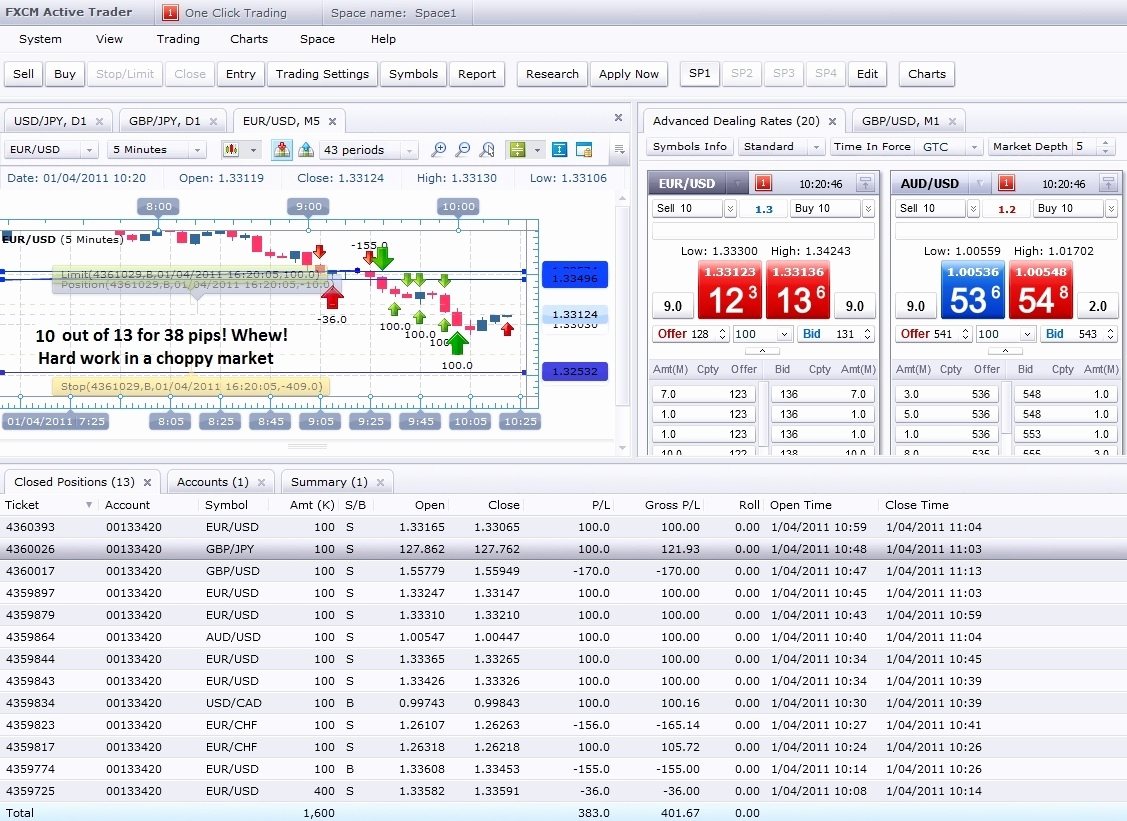The height and width of the screenshot is (821, 1127).
Task: Click the pin icon on AUD/USD rate tile
Action: (1108, 183)
